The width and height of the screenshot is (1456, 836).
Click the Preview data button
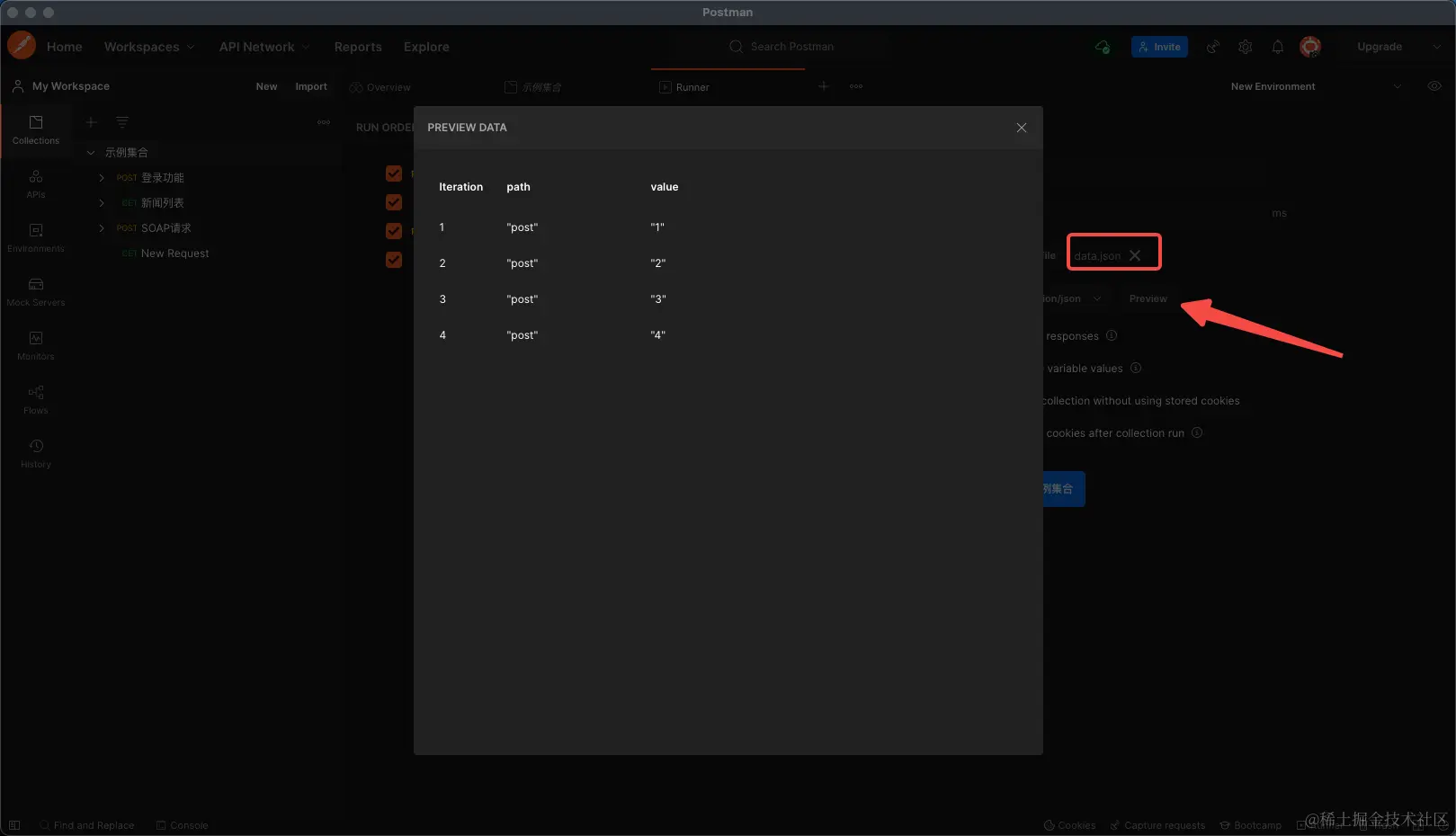pos(1148,298)
